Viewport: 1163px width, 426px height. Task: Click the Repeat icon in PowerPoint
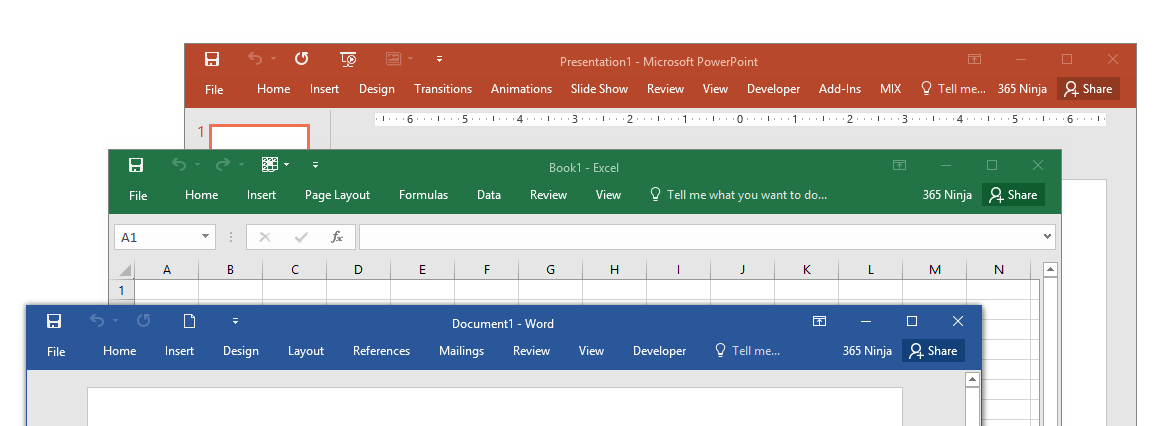tap(301, 59)
